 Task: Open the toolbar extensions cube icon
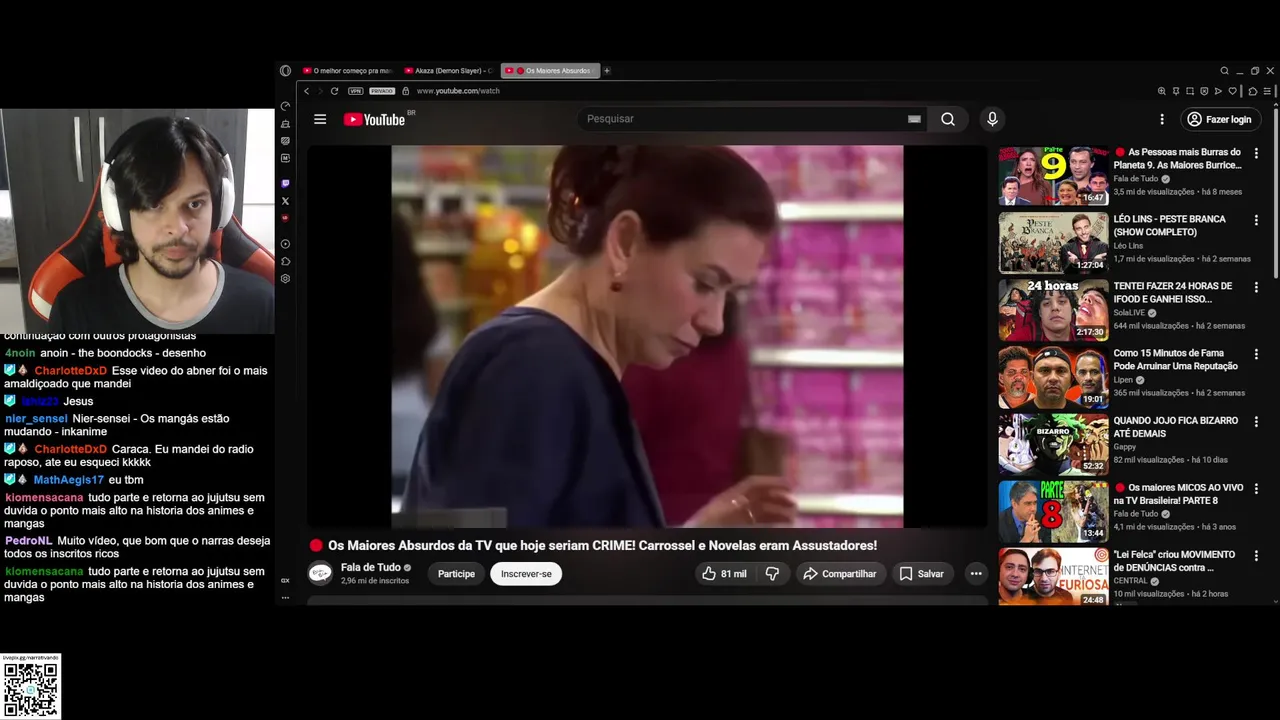pyautogui.click(x=1253, y=91)
